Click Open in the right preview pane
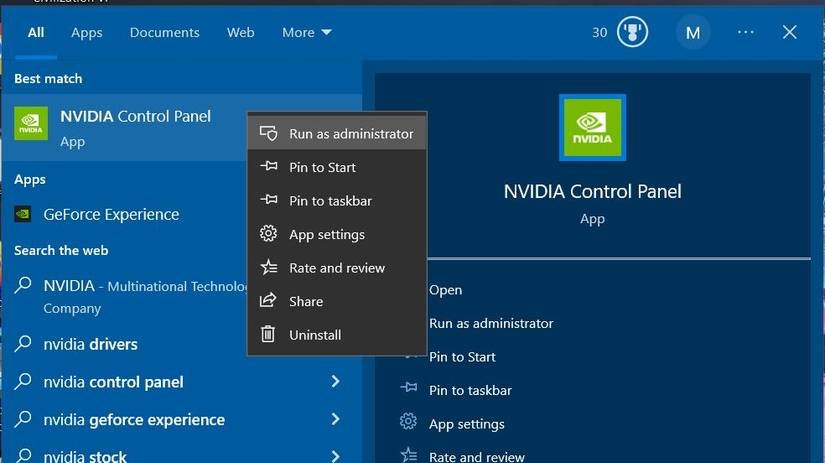Screen dimensions: 825x463 pos(445,290)
